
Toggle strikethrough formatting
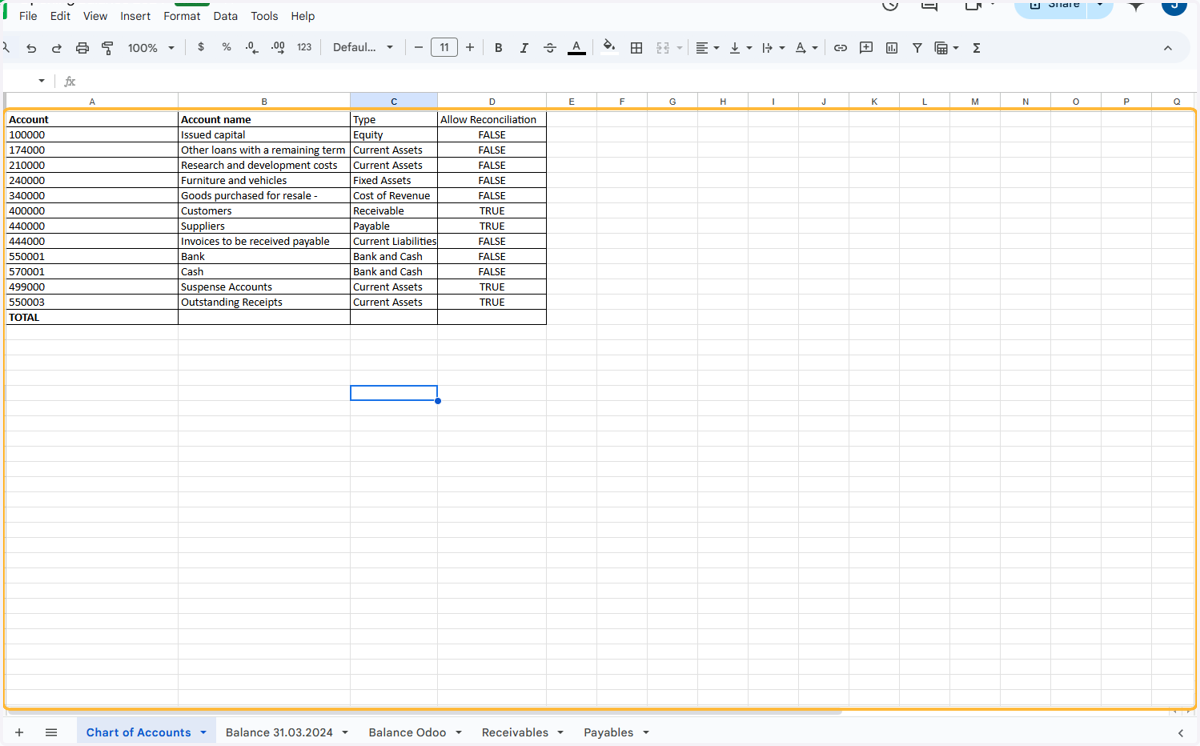click(x=549, y=48)
